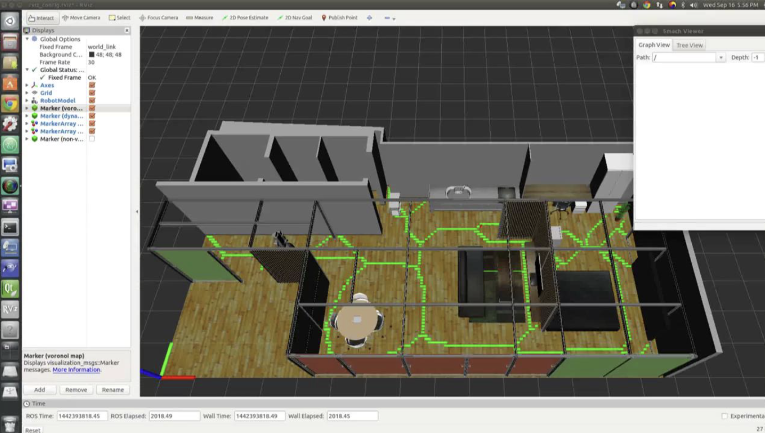This screenshot has width=765, height=433.
Task: Click the left-side panel collapse handle arrow
Action: point(137,212)
